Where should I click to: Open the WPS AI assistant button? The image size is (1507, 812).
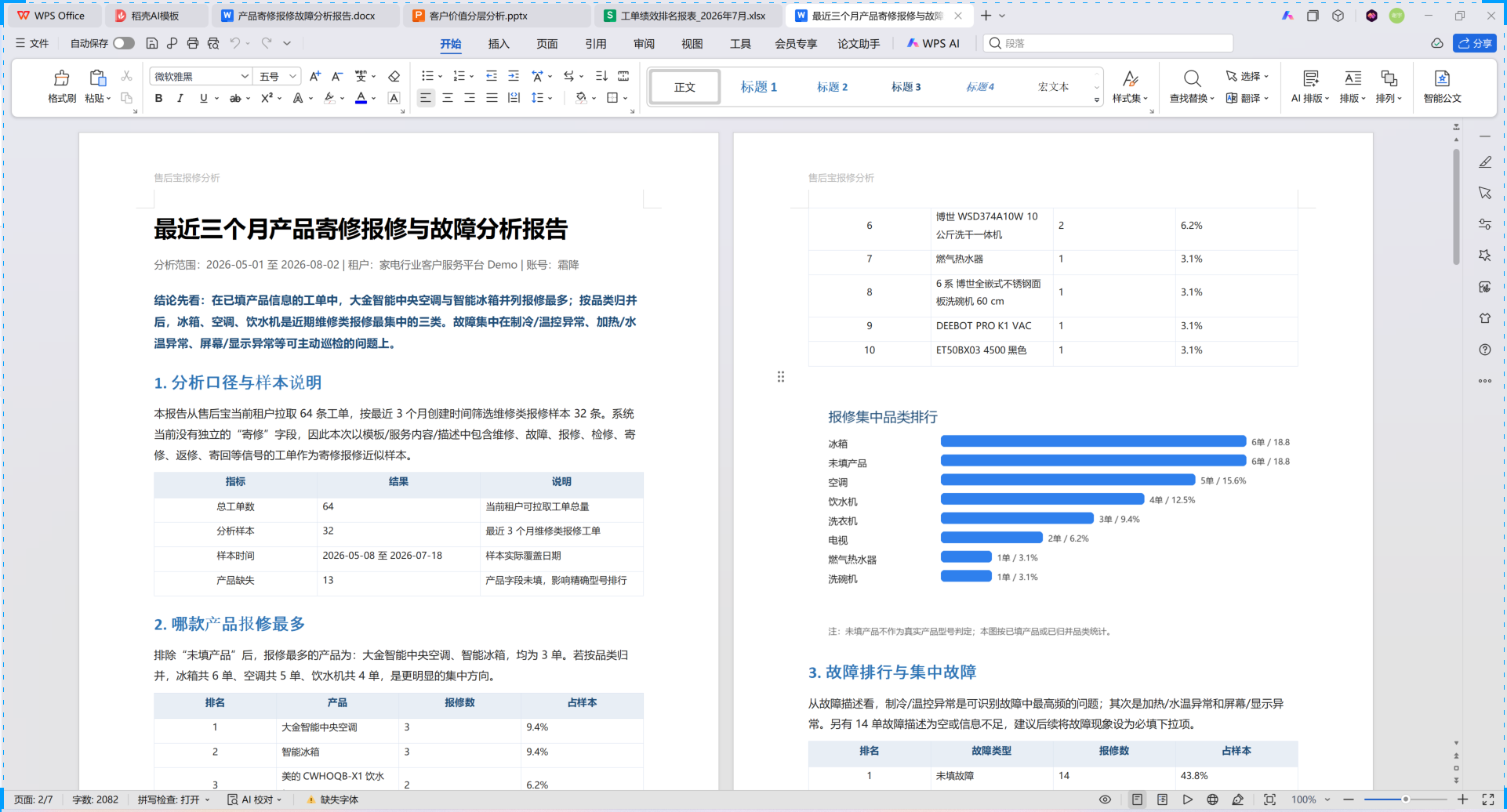point(933,43)
